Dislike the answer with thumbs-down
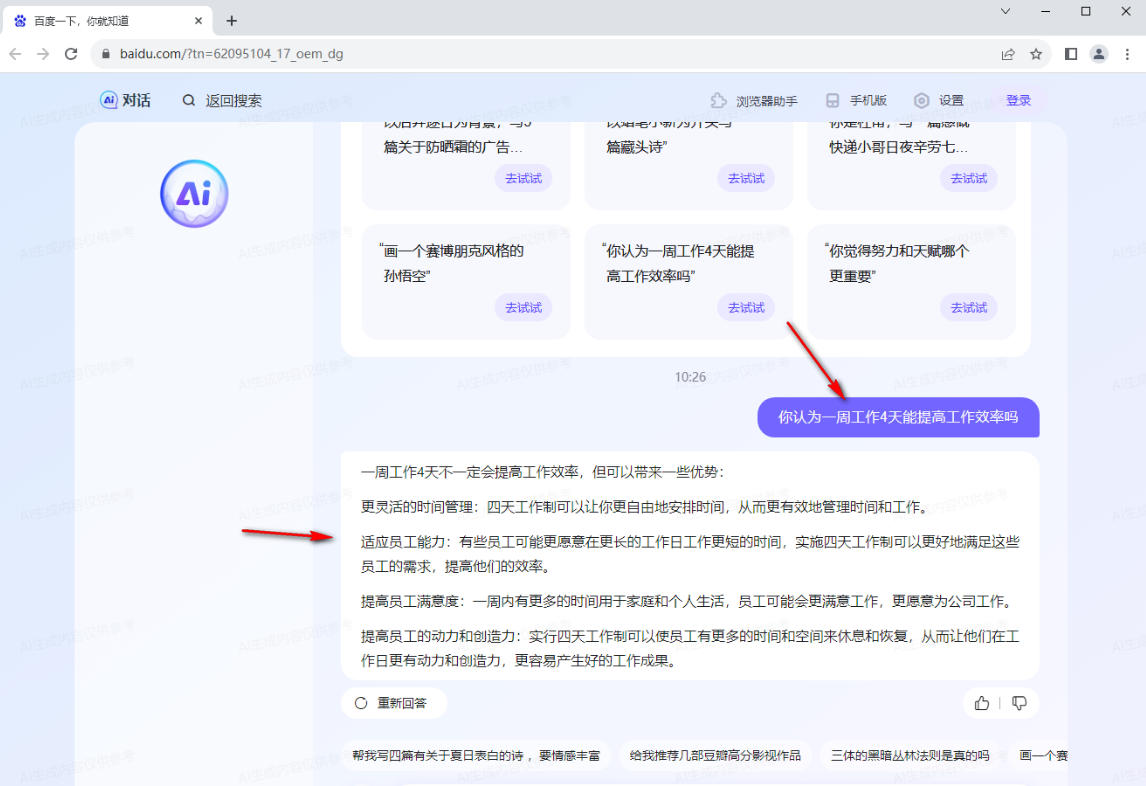1146x786 pixels. (1019, 703)
